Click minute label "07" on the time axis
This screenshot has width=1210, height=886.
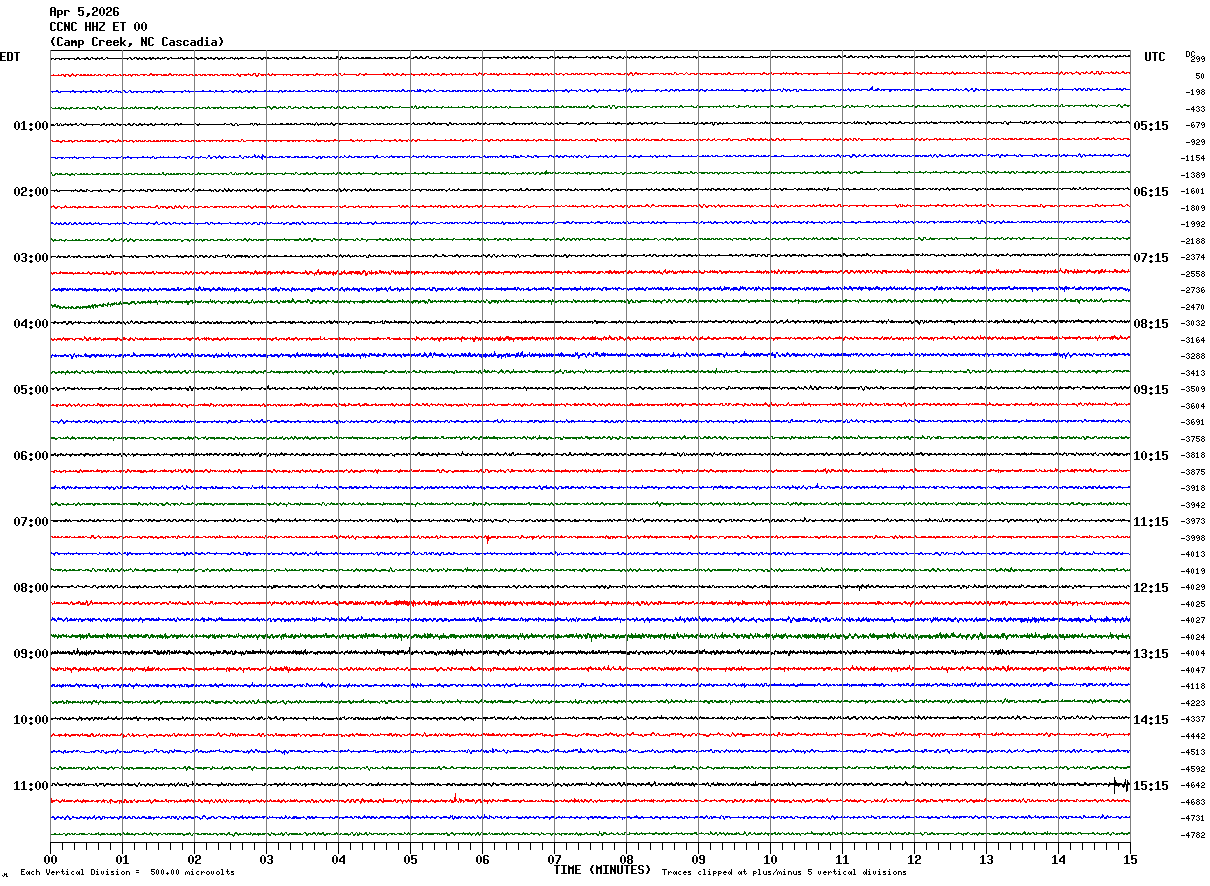point(554,859)
